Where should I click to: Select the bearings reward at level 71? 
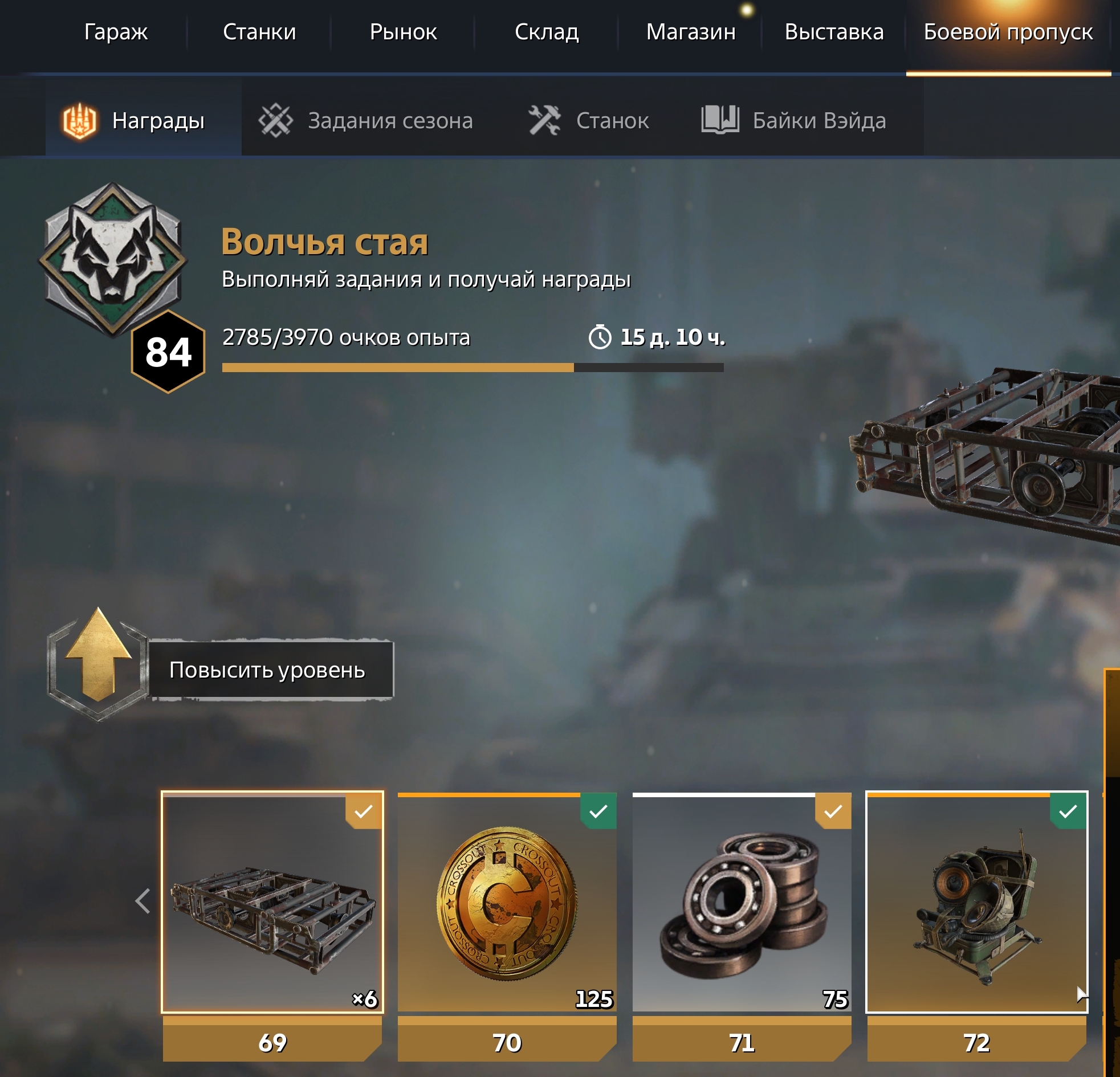coord(742,902)
